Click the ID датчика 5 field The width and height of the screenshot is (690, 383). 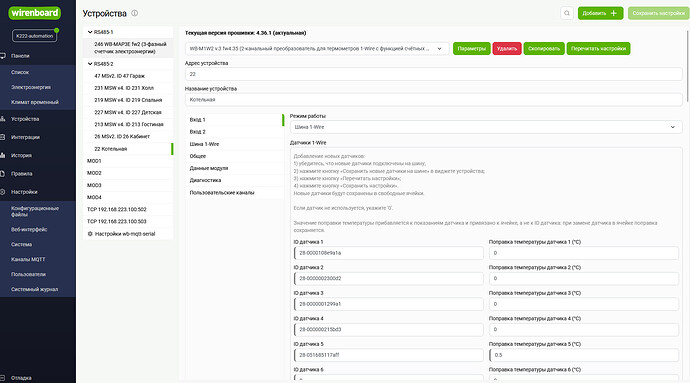point(389,355)
